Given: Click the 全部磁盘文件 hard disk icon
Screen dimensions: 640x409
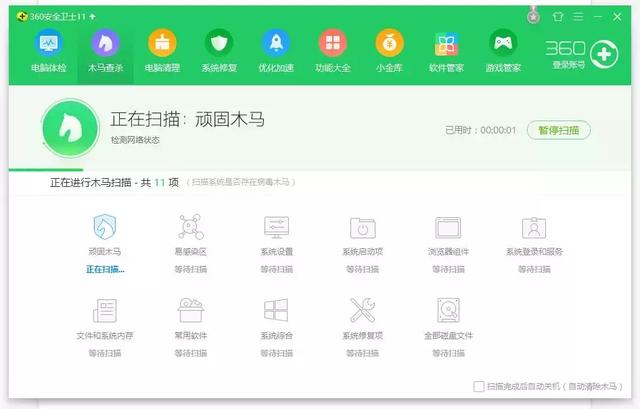Looking at the screenshot, I should [x=448, y=310].
